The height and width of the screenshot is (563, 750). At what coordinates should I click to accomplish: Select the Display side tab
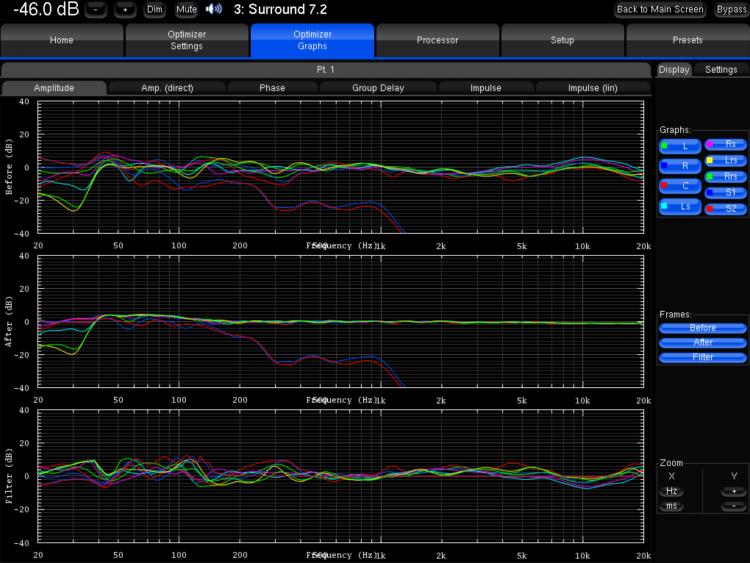point(674,70)
